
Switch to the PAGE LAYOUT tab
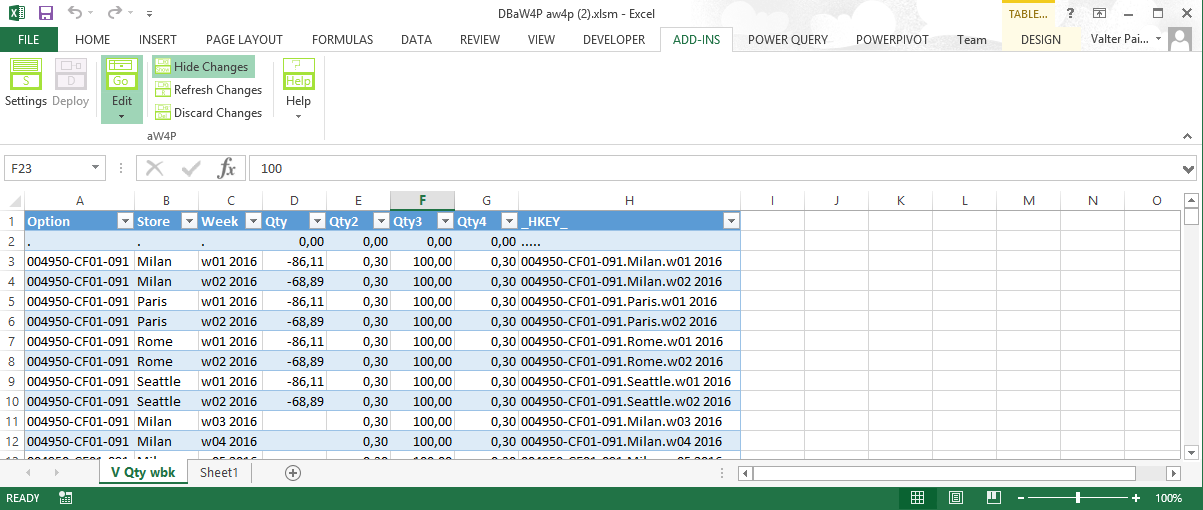pyautogui.click(x=244, y=40)
